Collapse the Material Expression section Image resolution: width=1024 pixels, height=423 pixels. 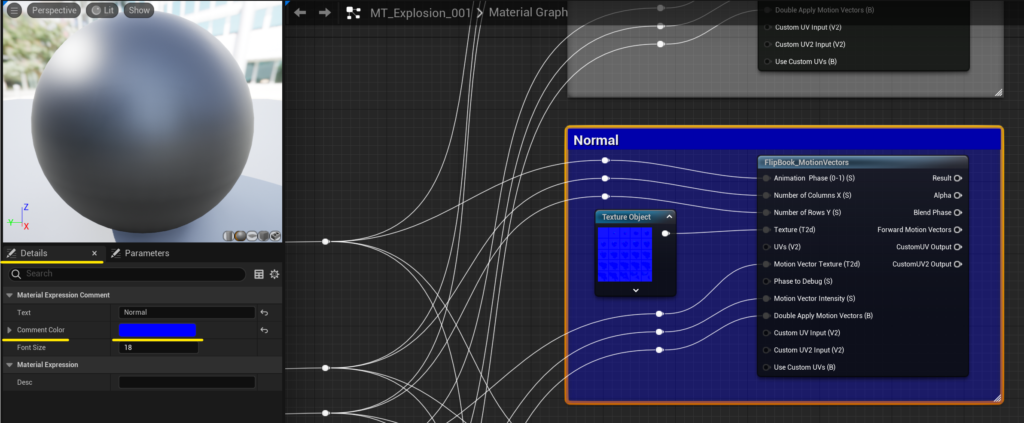[9, 365]
